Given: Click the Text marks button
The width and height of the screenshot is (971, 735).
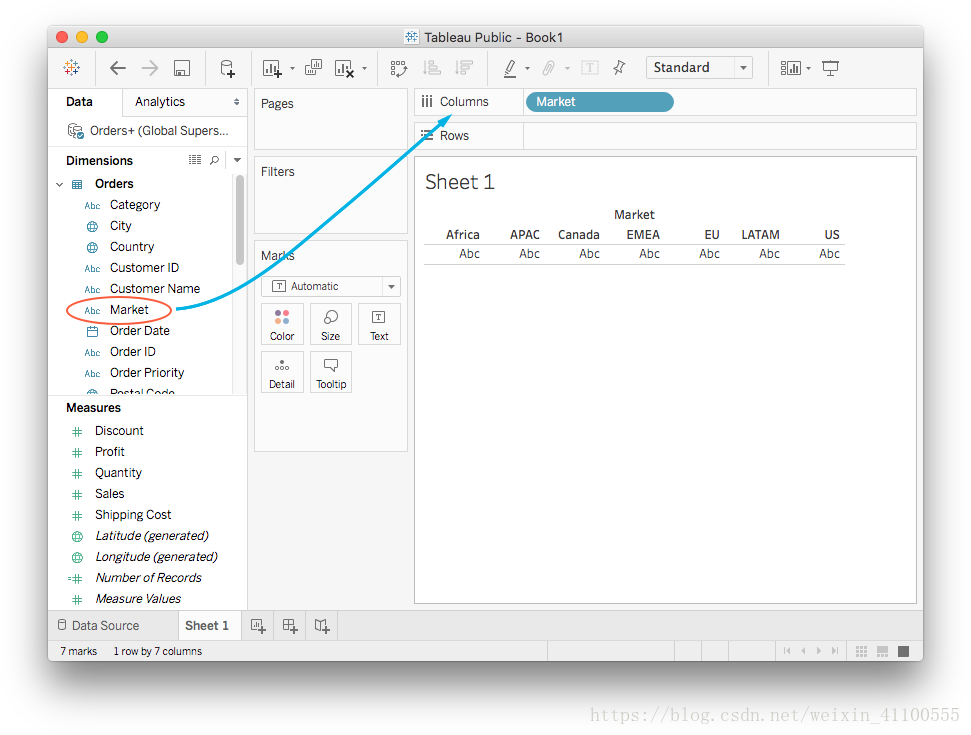Looking at the screenshot, I should pos(379,324).
